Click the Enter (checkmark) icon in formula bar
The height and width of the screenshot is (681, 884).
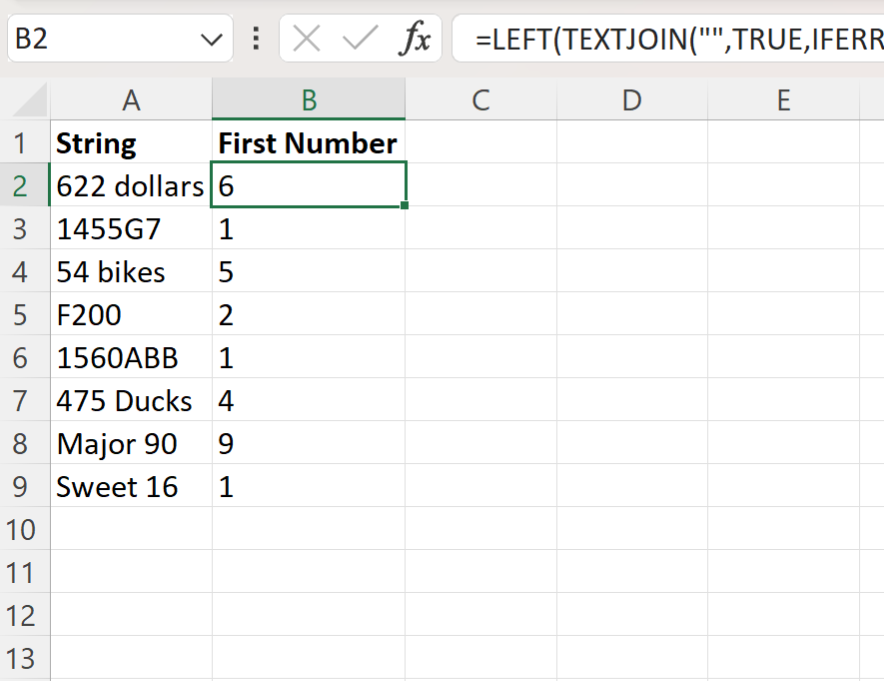(357, 38)
